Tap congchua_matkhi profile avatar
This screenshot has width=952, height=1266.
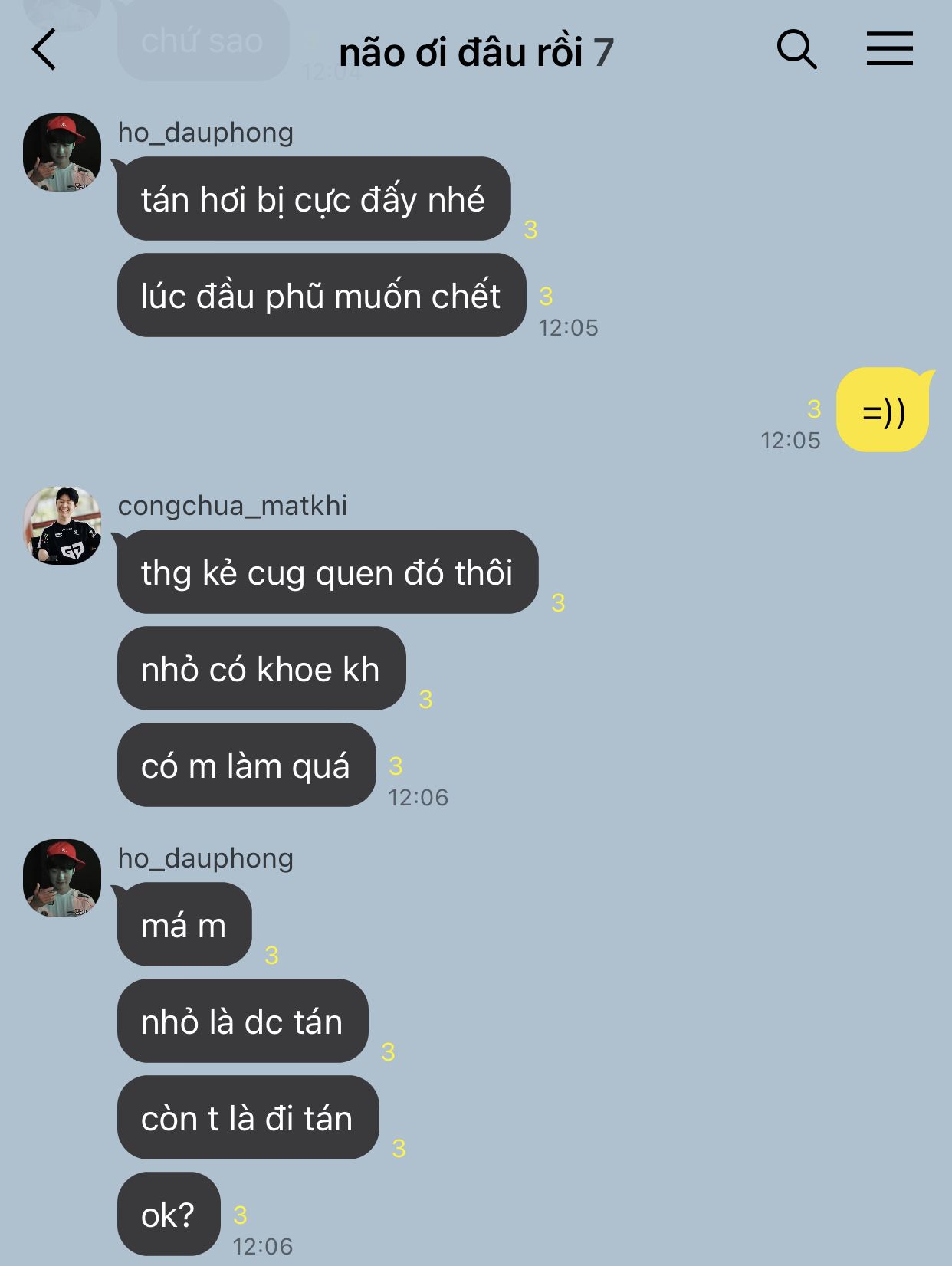tap(62, 526)
